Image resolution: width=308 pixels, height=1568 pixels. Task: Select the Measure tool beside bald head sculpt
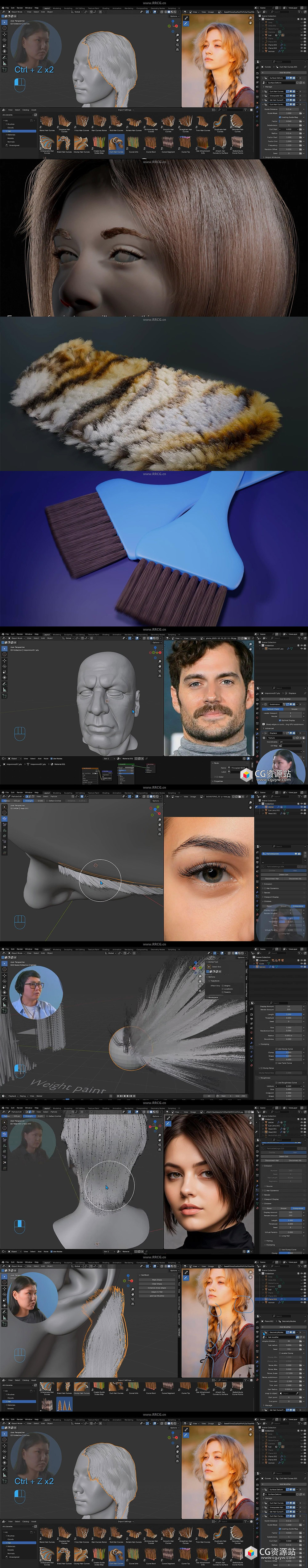pyautogui.click(x=4, y=690)
